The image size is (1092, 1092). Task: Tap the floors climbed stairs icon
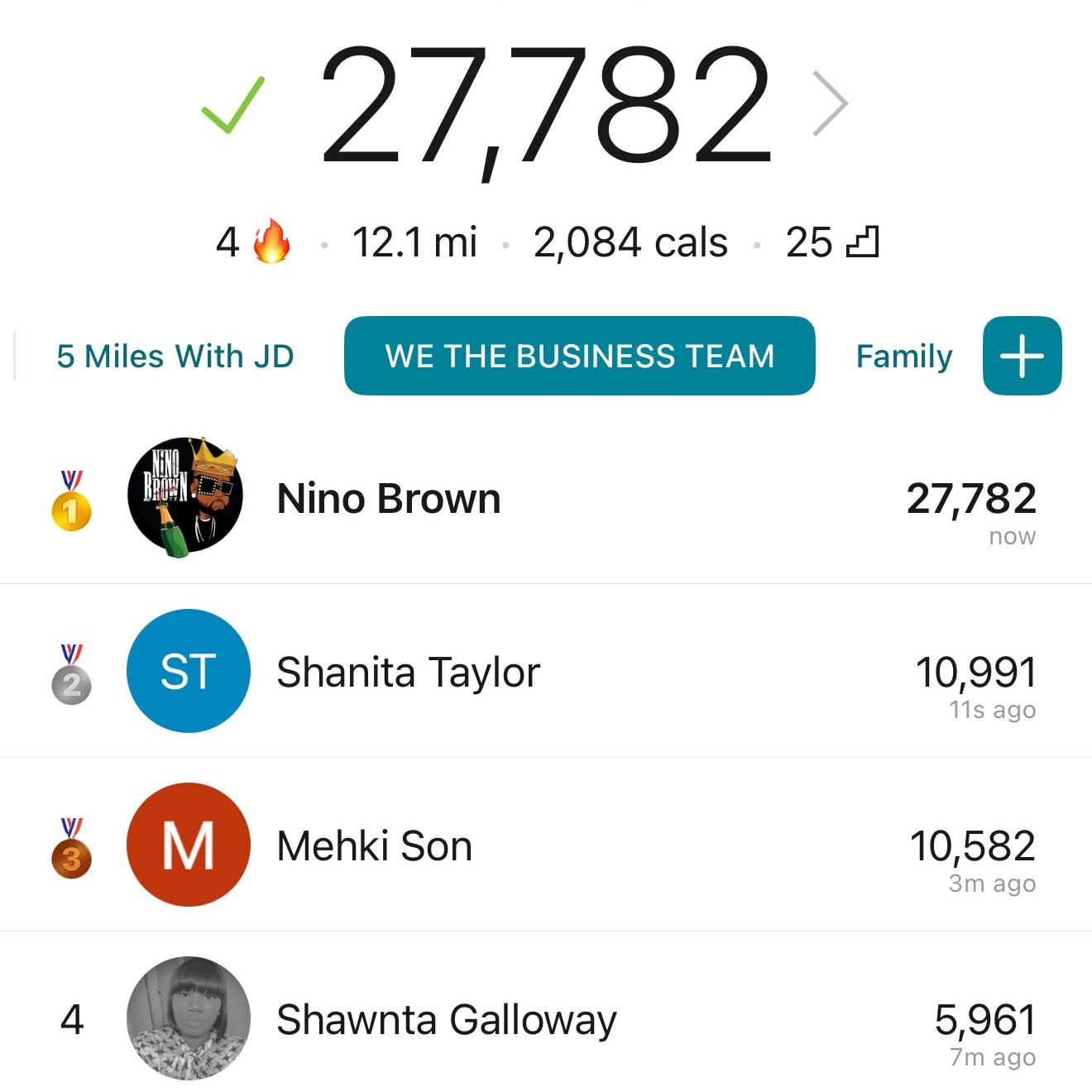click(x=862, y=242)
